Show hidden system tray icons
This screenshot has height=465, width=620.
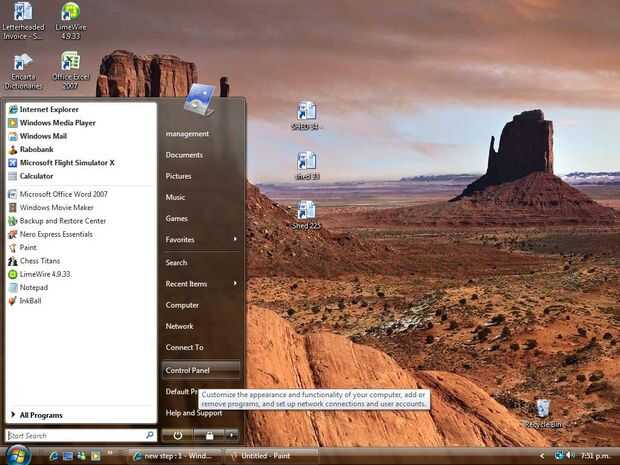point(542,456)
